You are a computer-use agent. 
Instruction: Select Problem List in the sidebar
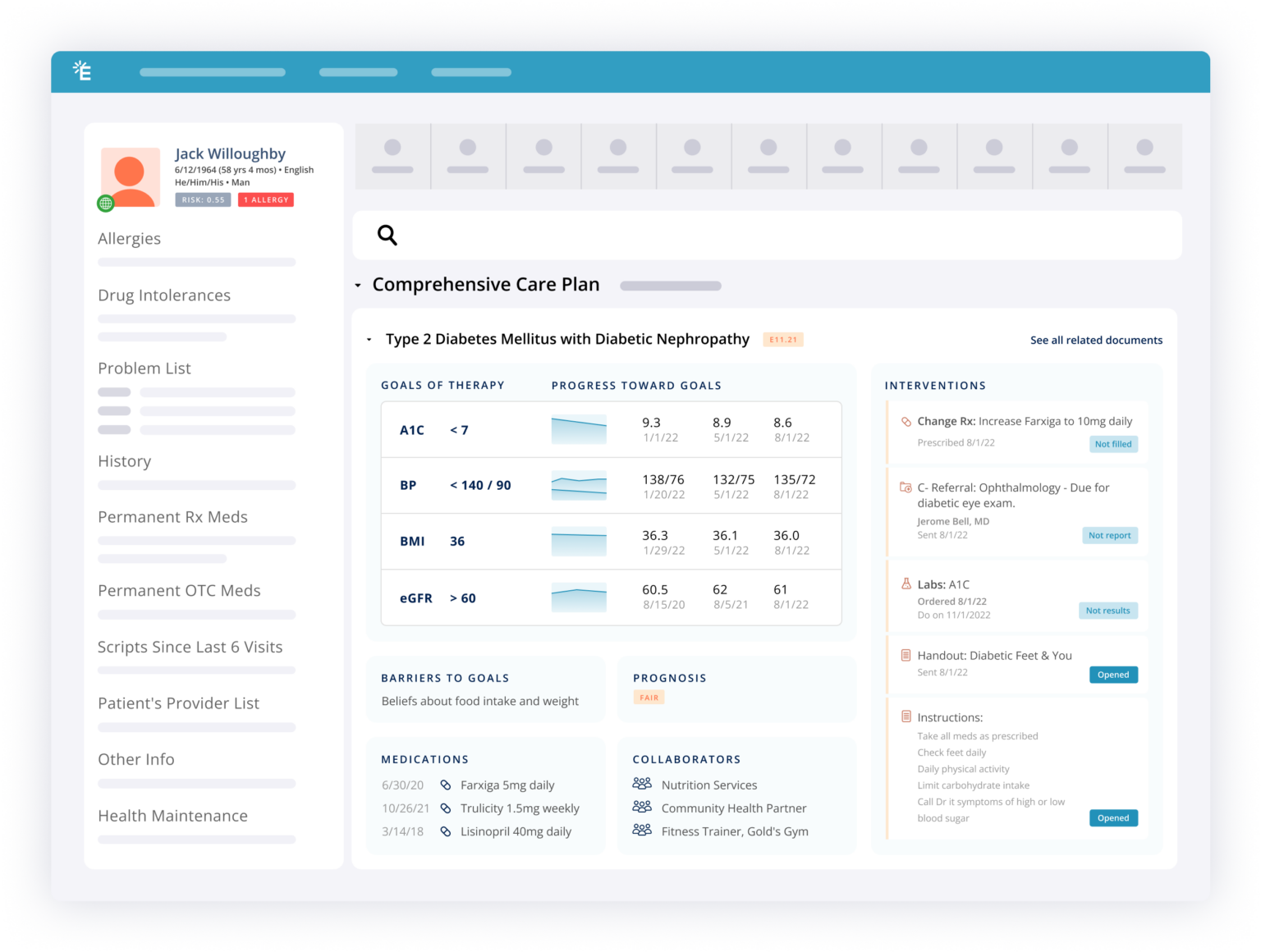pyautogui.click(x=144, y=368)
